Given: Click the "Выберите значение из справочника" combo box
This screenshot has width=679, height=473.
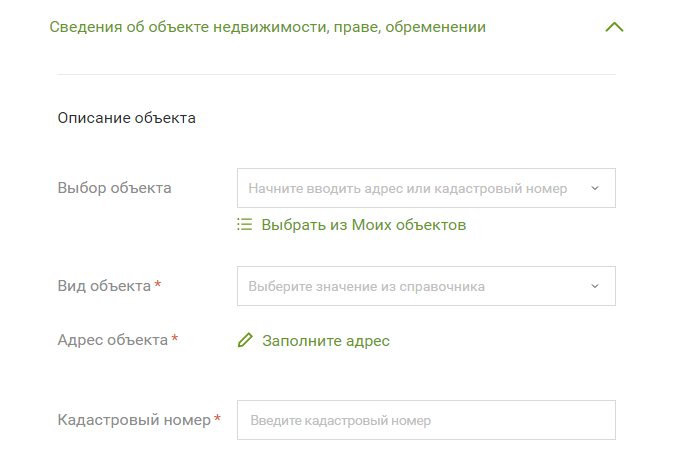Looking at the screenshot, I should pos(410,286).
